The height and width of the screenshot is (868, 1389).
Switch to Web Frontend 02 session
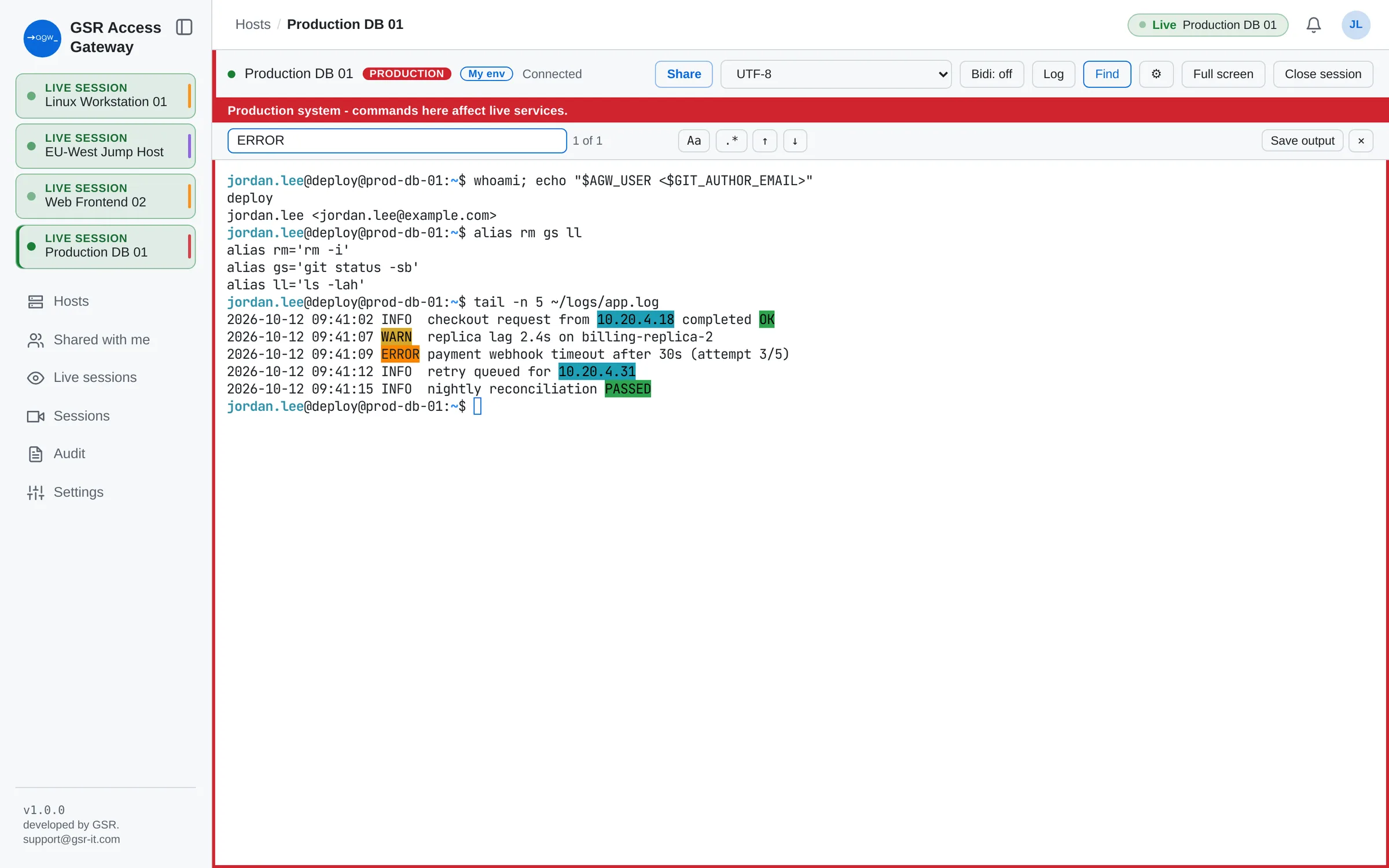[105, 196]
